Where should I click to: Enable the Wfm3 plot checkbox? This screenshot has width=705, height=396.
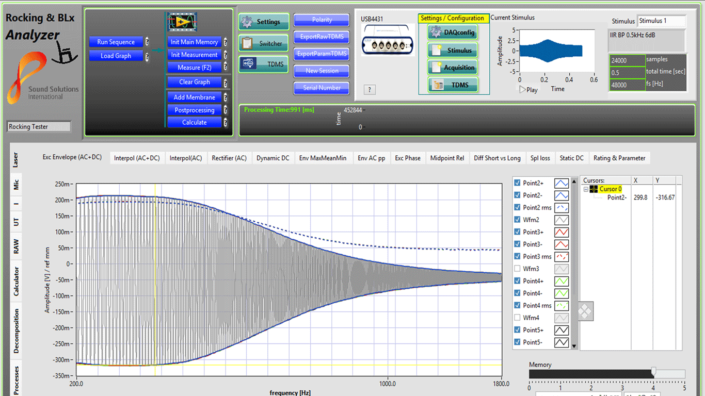pyautogui.click(x=517, y=269)
